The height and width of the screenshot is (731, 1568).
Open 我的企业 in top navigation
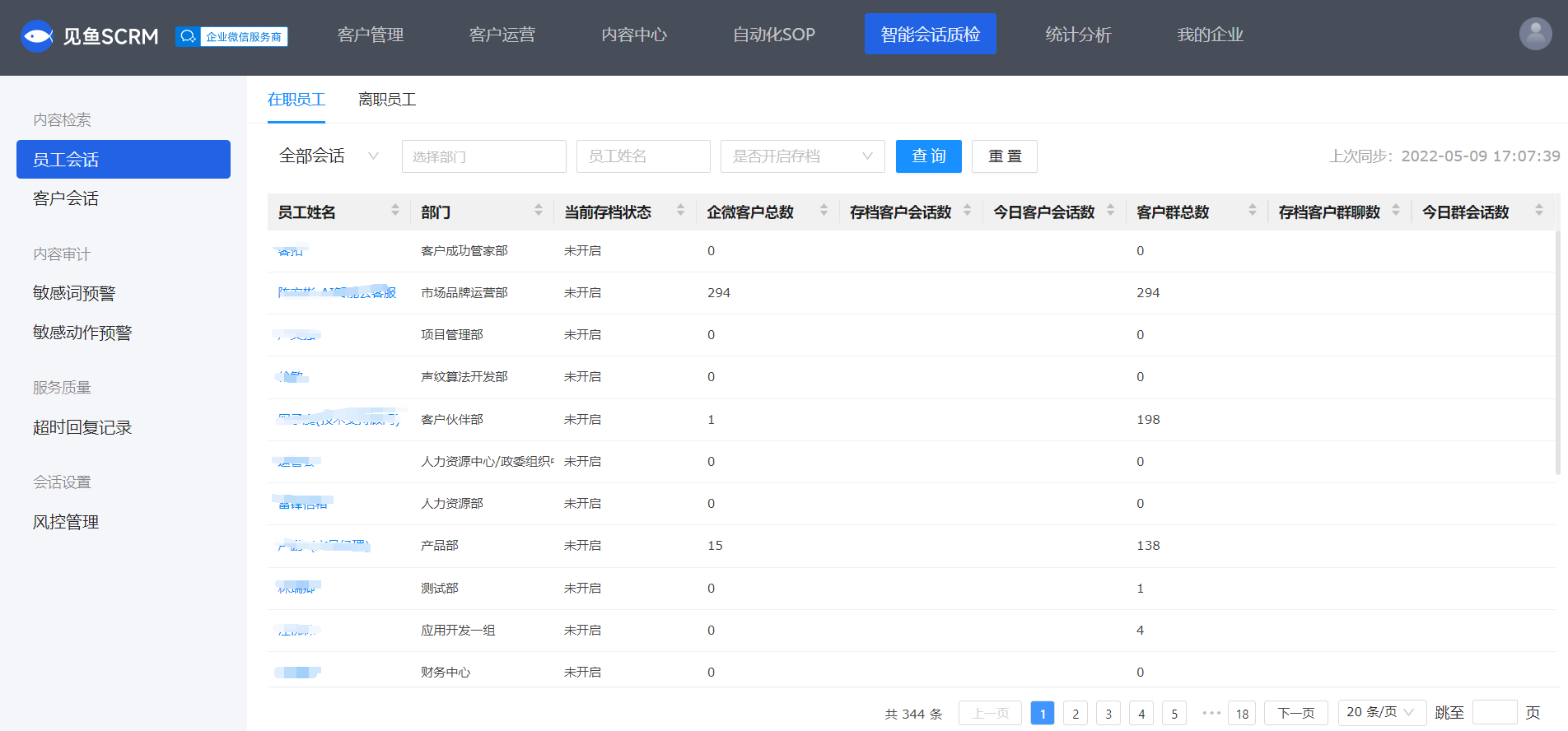(1211, 35)
